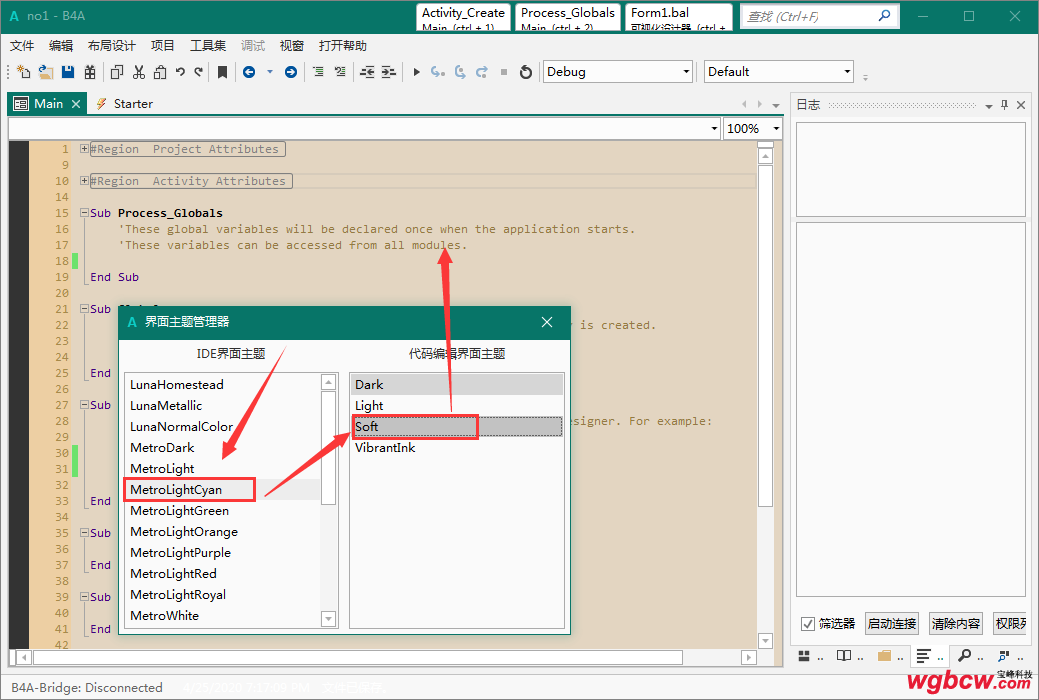Close the 界面主题管理器 dialog
This screenshot has height=700, width=1039.
pyautogui.click(x=547, y=322)
